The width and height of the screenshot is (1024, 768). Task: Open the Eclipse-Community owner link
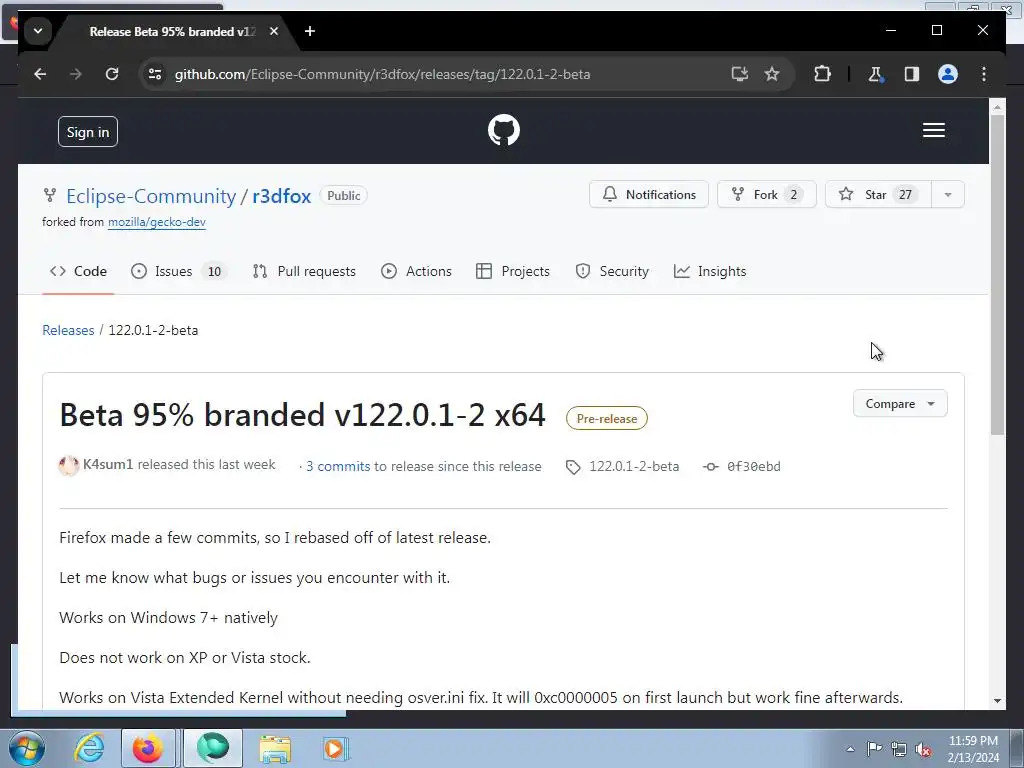[151, 196]
